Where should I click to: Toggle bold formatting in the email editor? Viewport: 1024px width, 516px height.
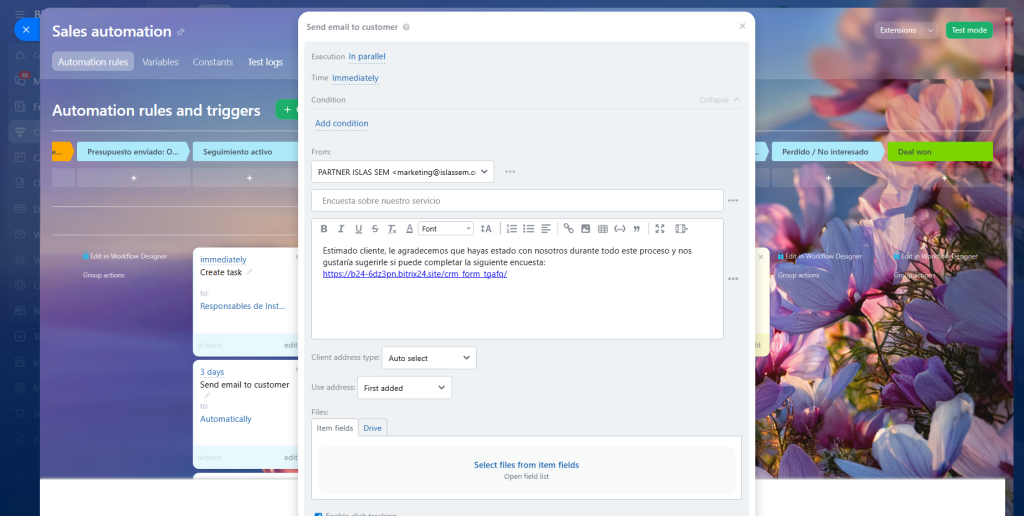coord(324,229)
